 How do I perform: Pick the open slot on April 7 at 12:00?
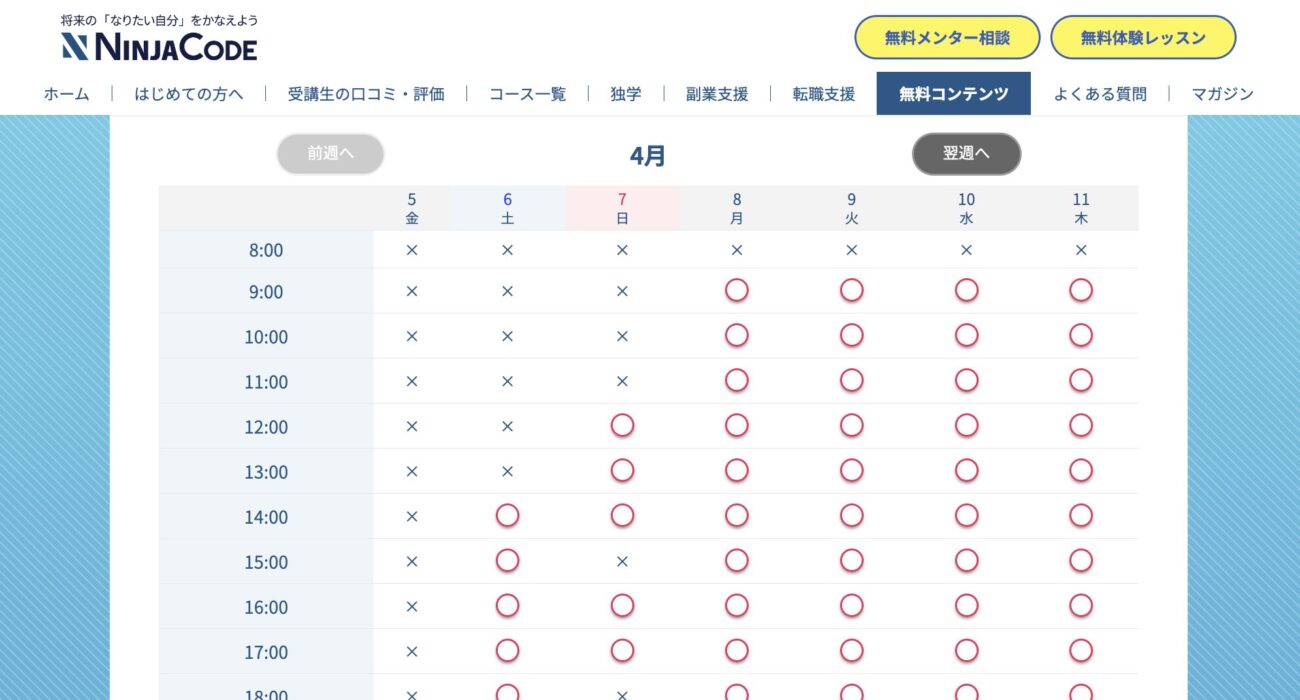[x=622, y=426]
